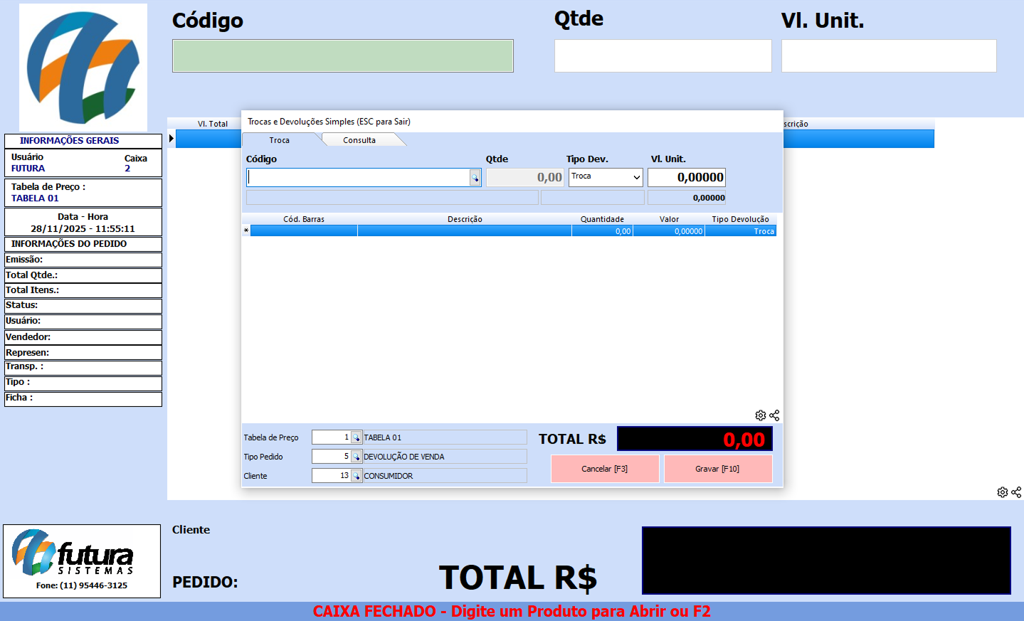
Task: Open the main window gear settings icon
Action: (x=1002, y=492)
